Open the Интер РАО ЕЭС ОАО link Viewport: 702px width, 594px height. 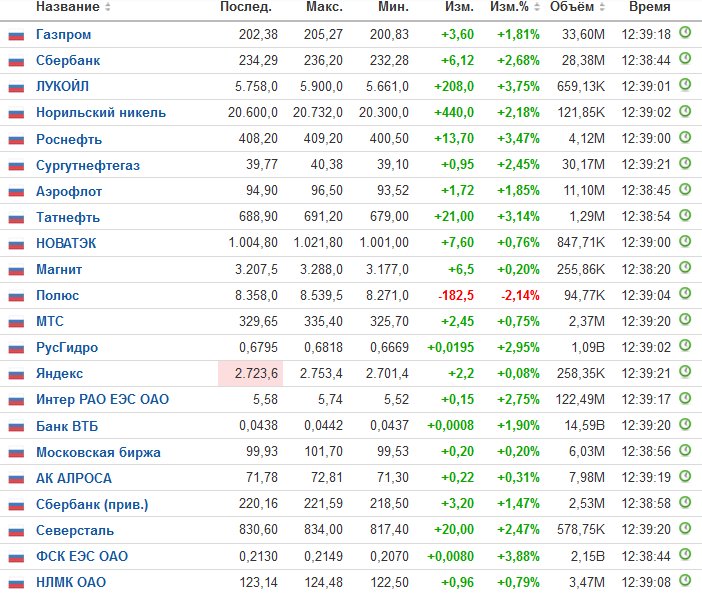click(x=103, y=399)
